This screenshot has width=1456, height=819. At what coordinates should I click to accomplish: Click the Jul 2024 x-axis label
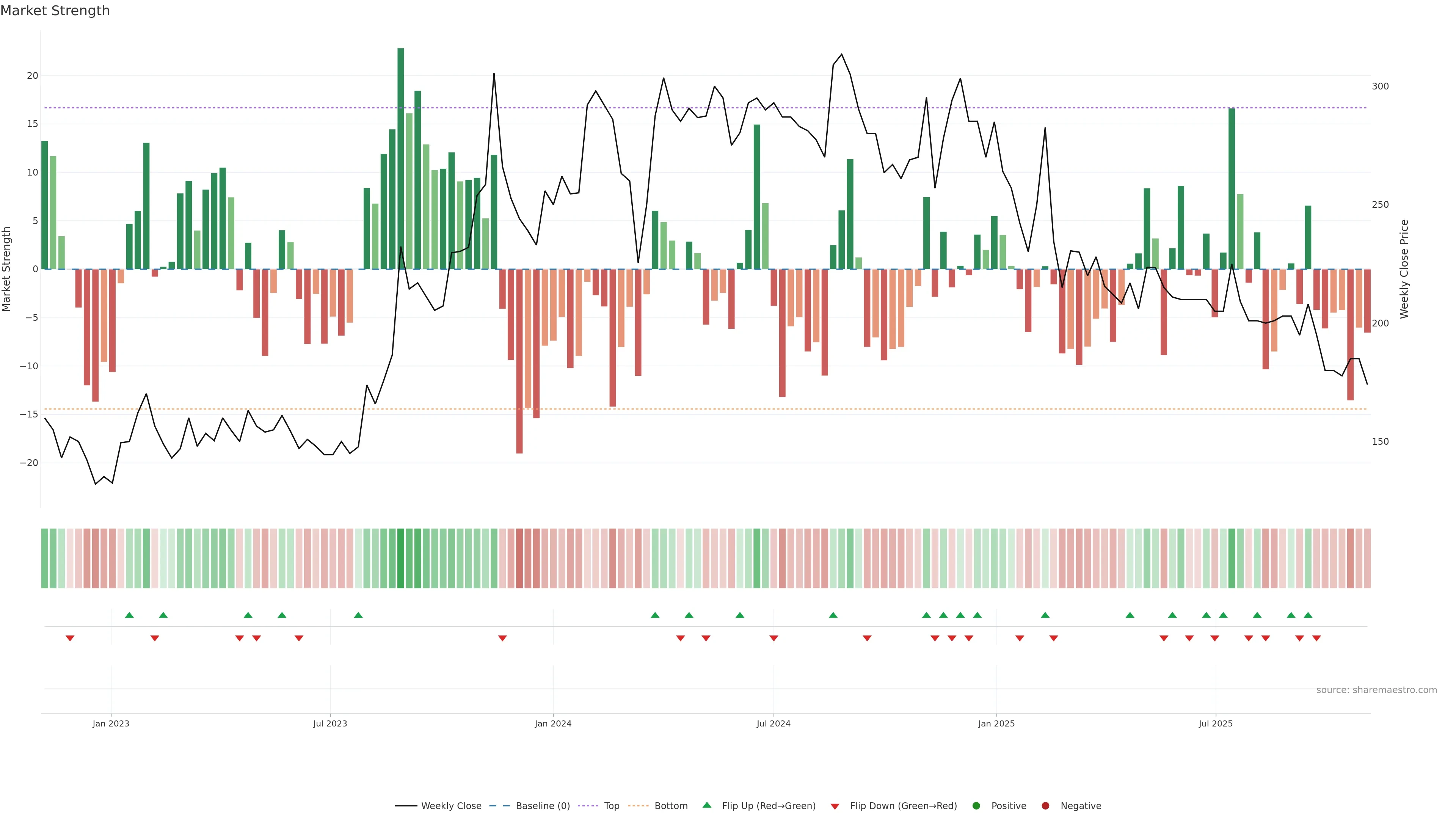point(773,723)
